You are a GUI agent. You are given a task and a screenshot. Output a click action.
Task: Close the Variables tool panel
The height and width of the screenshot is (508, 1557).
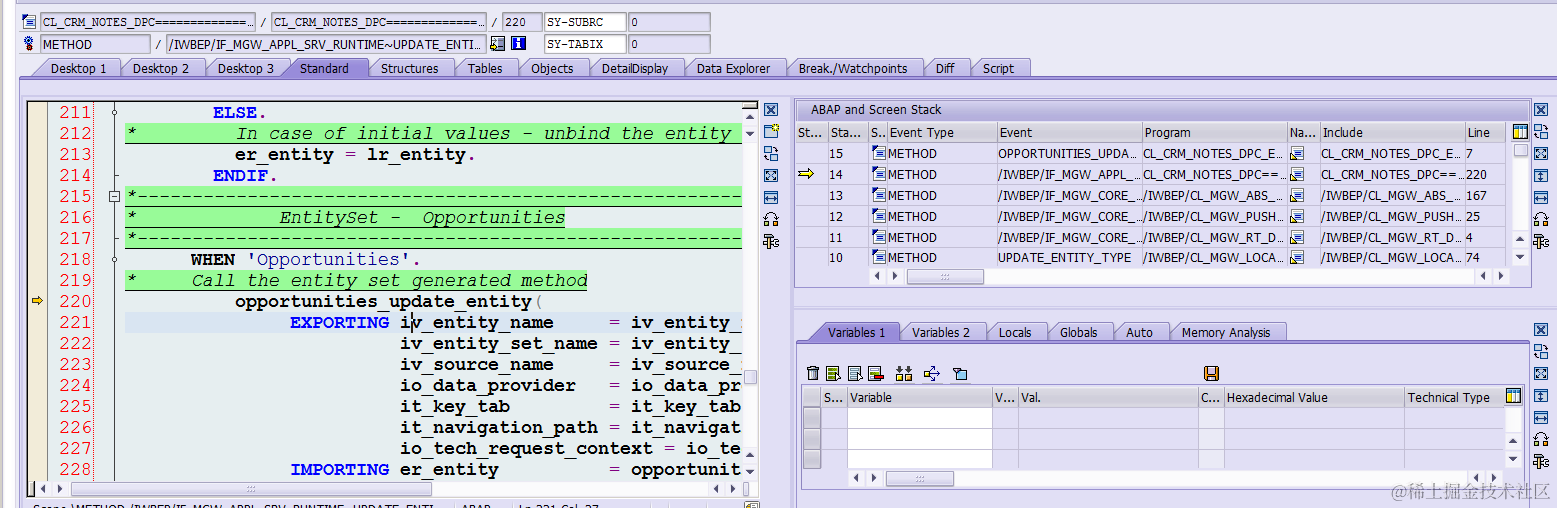pyautogui.click(x=1541, y=330)
